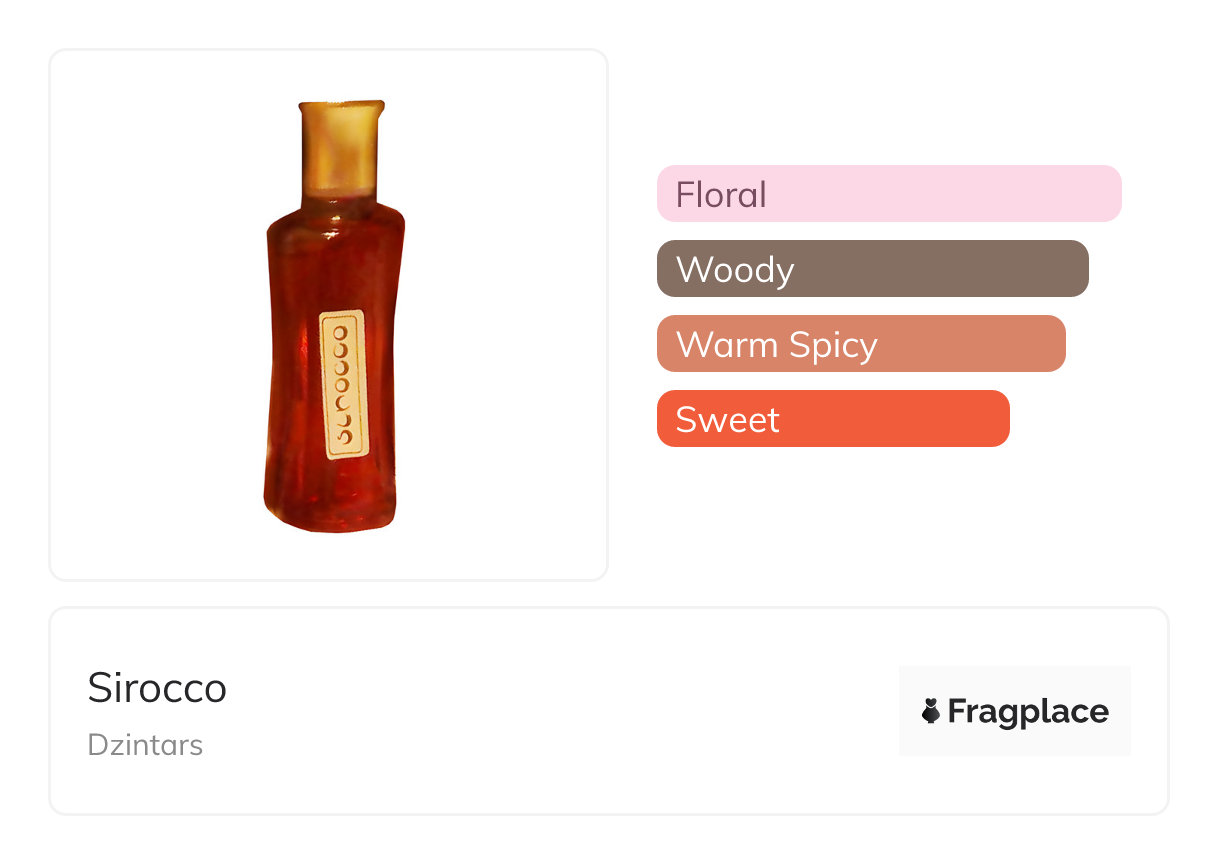Click the "Woody" text label

[x=735, y=270]
